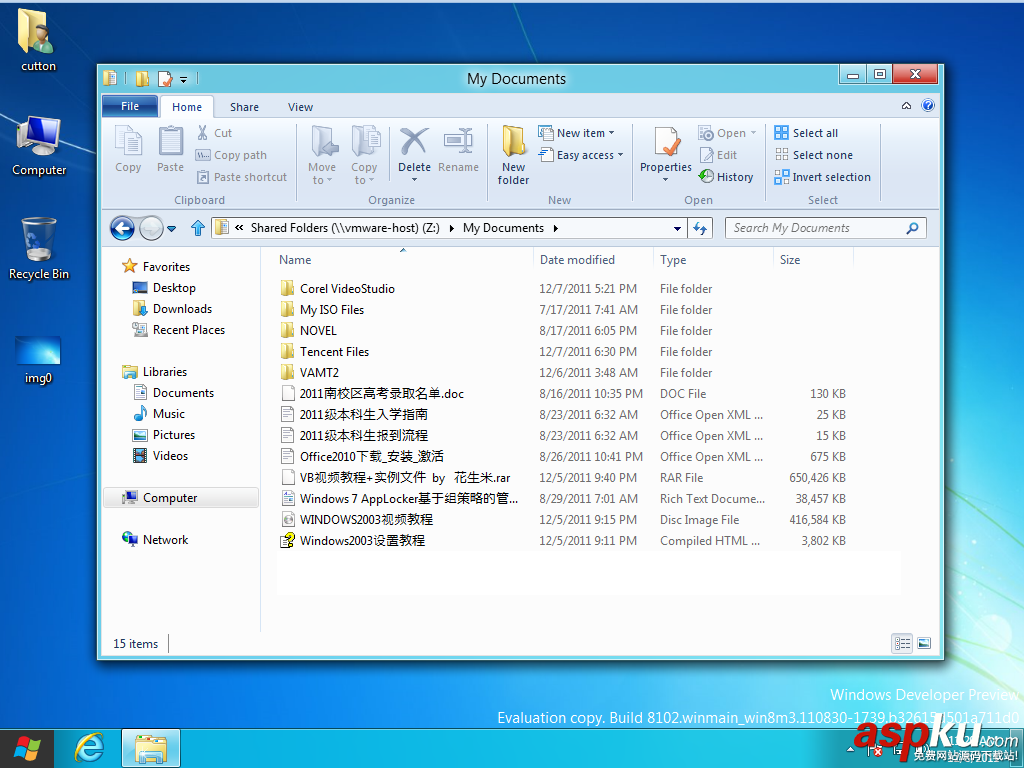Image resolution: width=1024 pixels, height=768 pixels.
Task: Click Invert selection
Action: (823, 177)
